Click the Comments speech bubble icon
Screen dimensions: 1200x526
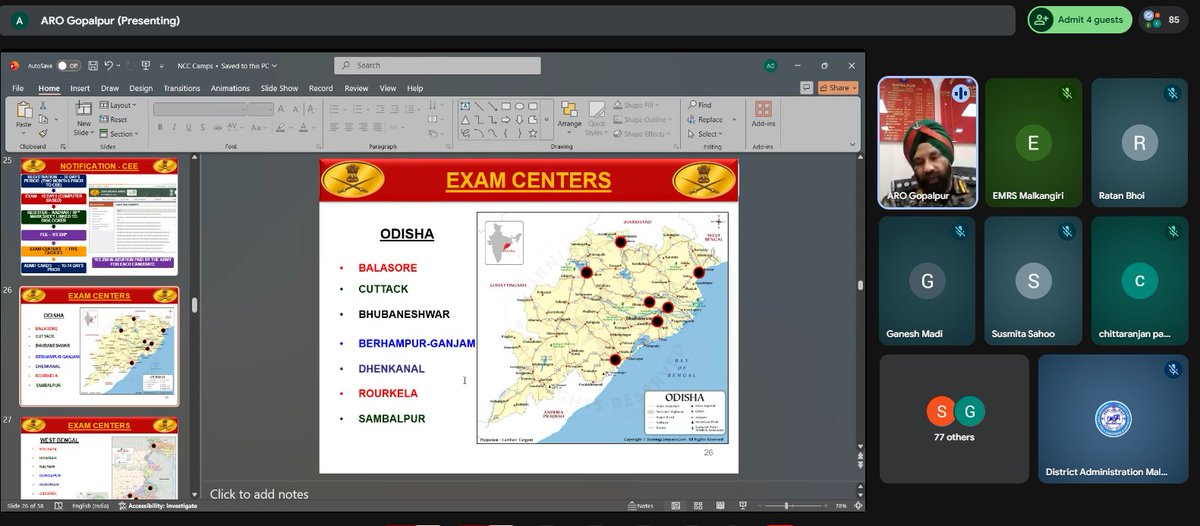pyautogui.click(x=806, y=88)
